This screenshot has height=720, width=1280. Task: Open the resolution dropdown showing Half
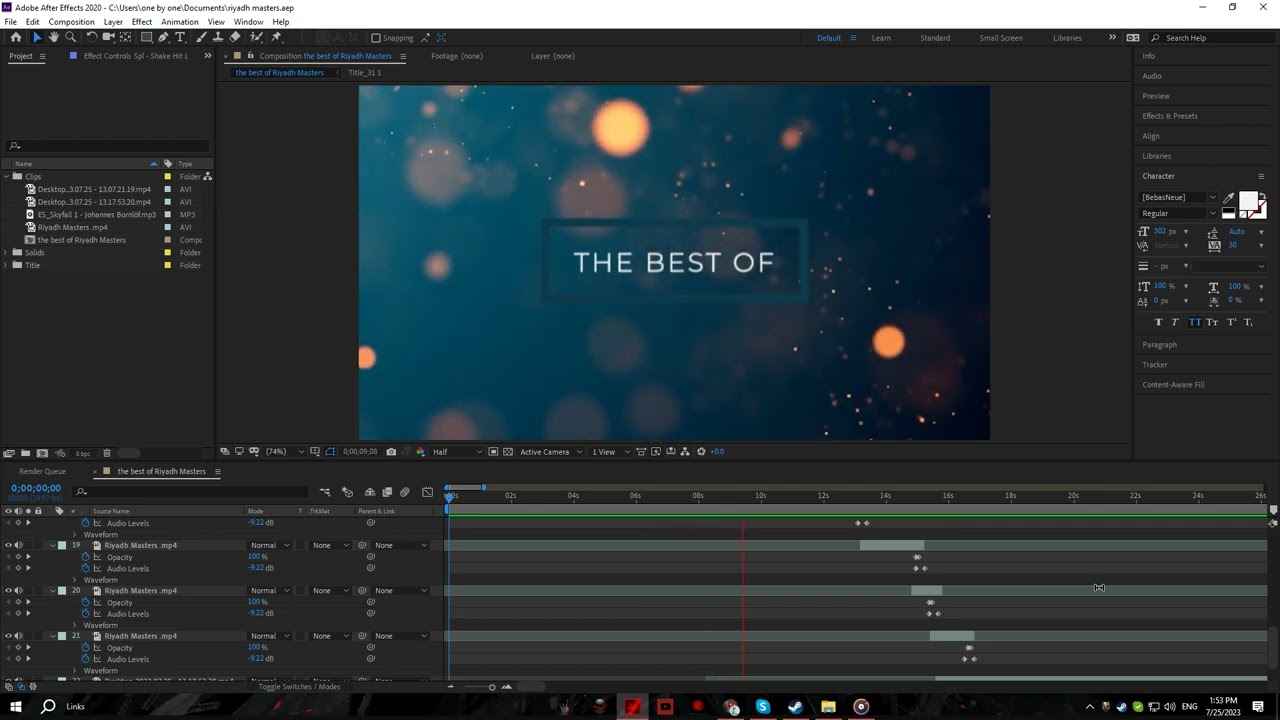456,452
